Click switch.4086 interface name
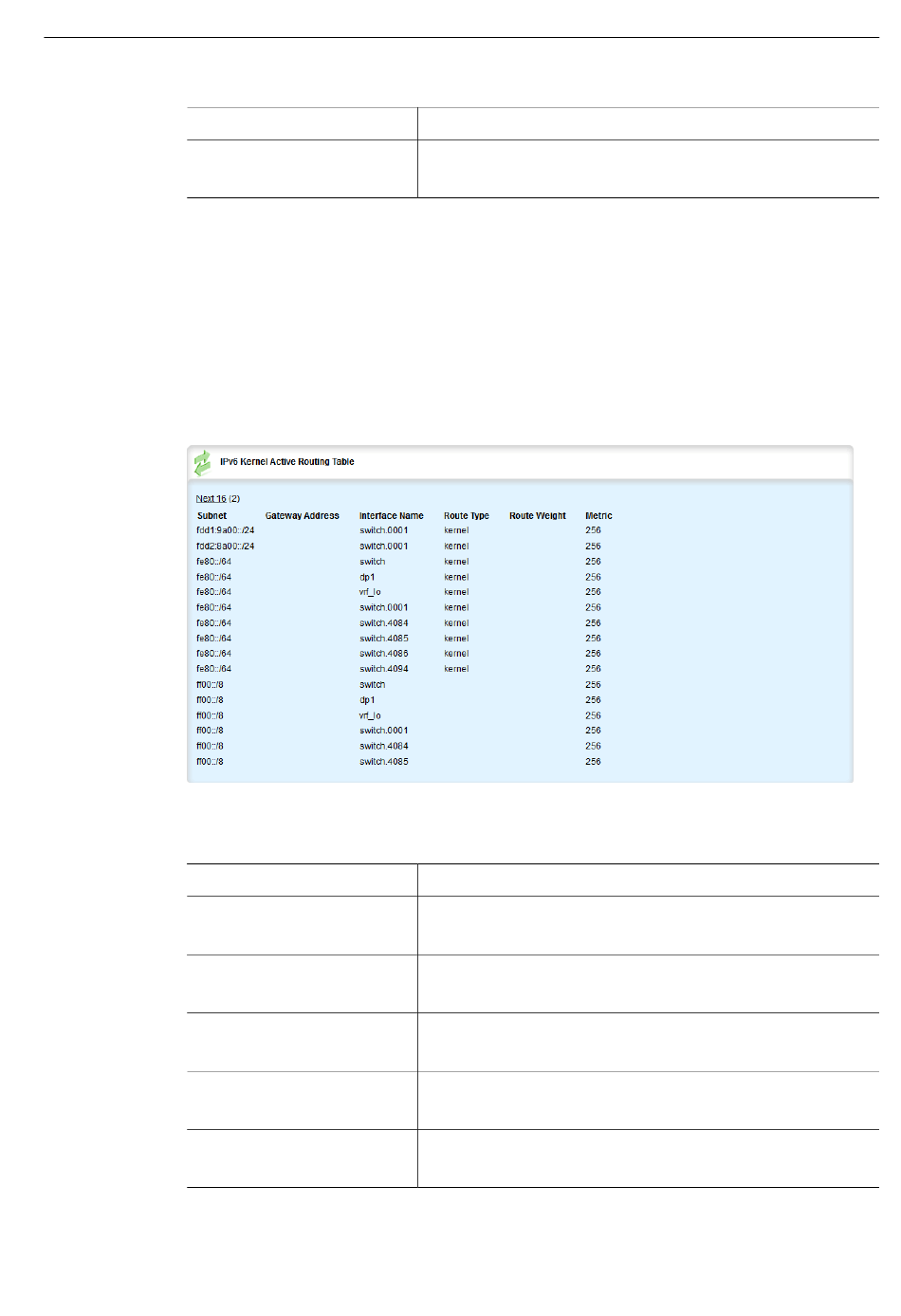Image resolution: width=901 pixels, height=1316 pixels. pyautogui.click(x=383, y=654)
